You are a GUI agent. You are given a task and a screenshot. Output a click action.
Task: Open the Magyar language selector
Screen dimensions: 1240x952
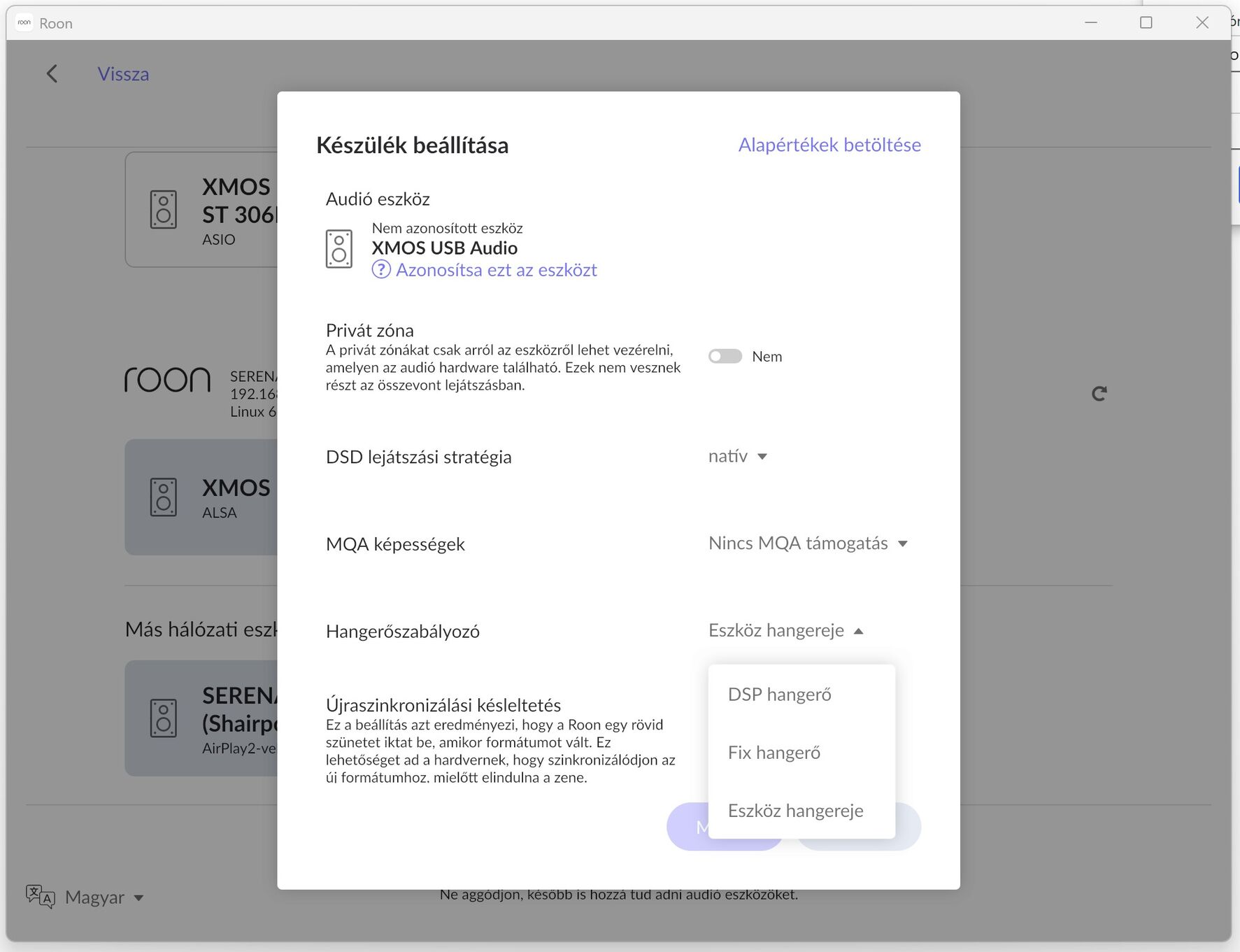coord(104,897)
